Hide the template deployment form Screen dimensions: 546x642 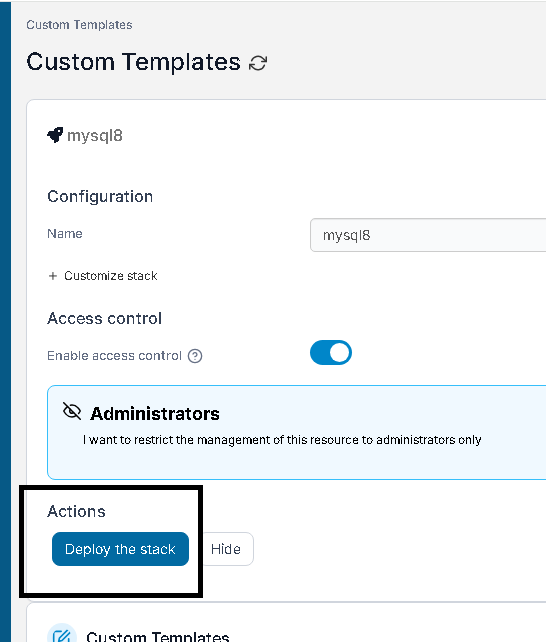pos(226,549)
